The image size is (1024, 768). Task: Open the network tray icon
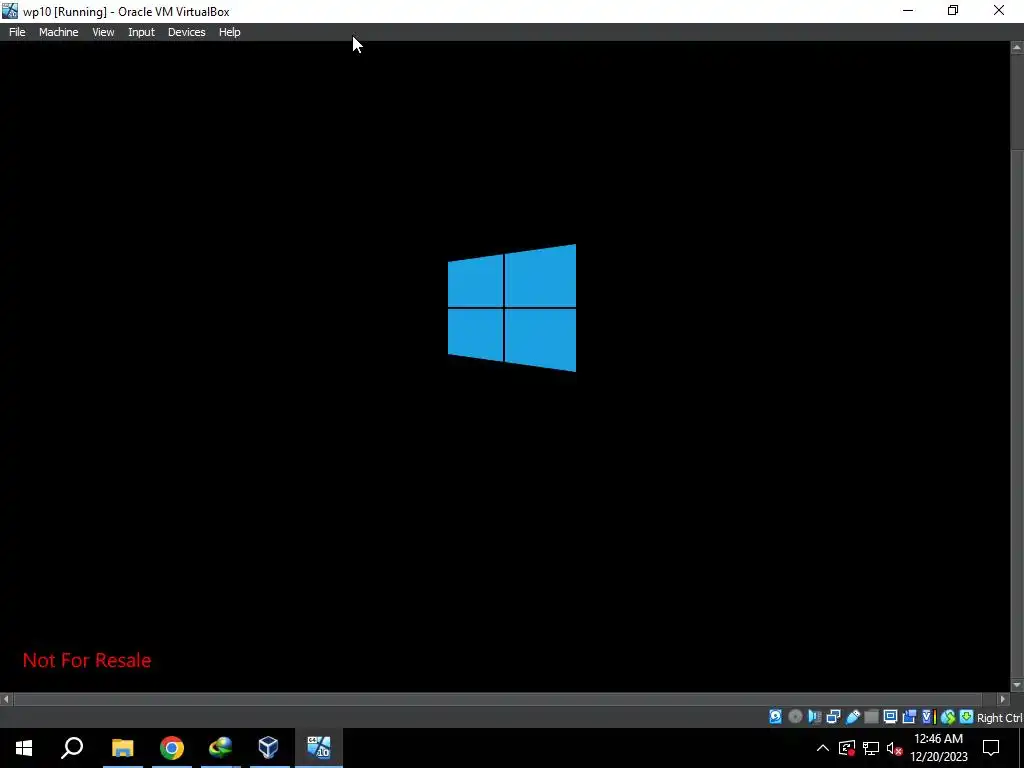pos(871,748)
